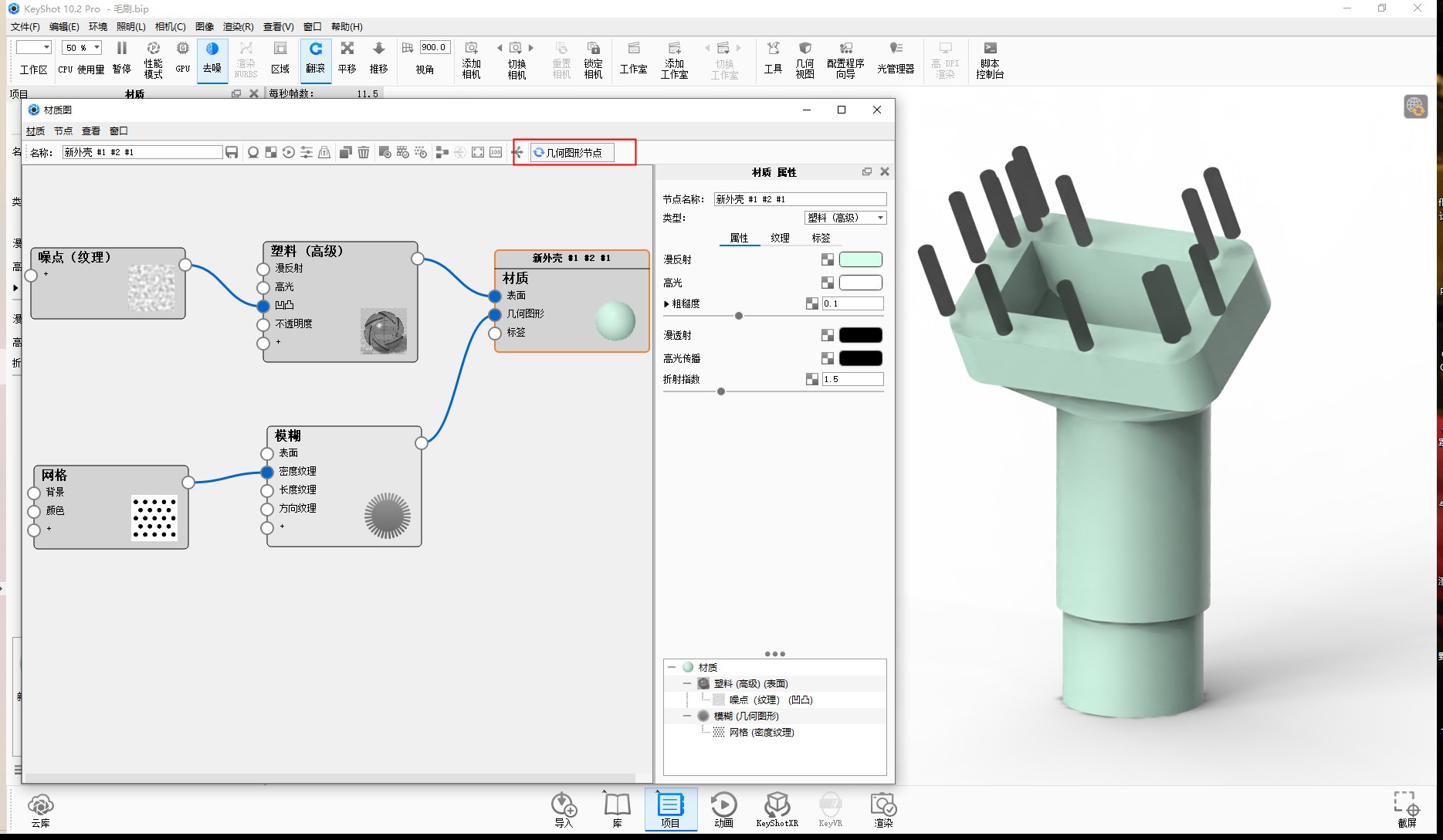Click the Import icon in bottom bar
The image size is (1443, 840).
coord(564,809)
